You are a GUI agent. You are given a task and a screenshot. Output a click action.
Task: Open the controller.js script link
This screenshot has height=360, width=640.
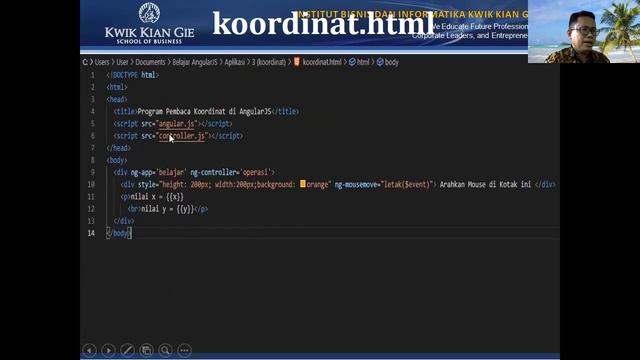tap(182, 136)
